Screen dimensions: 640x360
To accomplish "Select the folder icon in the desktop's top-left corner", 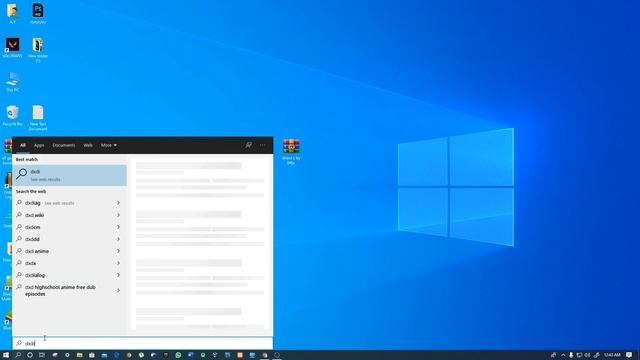I will click(12, 13).
